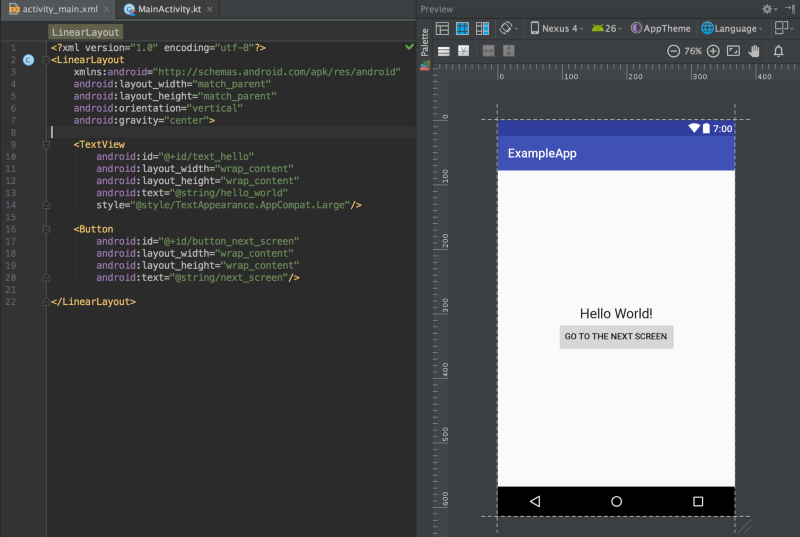Viewport: 800px width, 537px height.
Task: Toggle the horizontal list layout icon
Action: 444,51
